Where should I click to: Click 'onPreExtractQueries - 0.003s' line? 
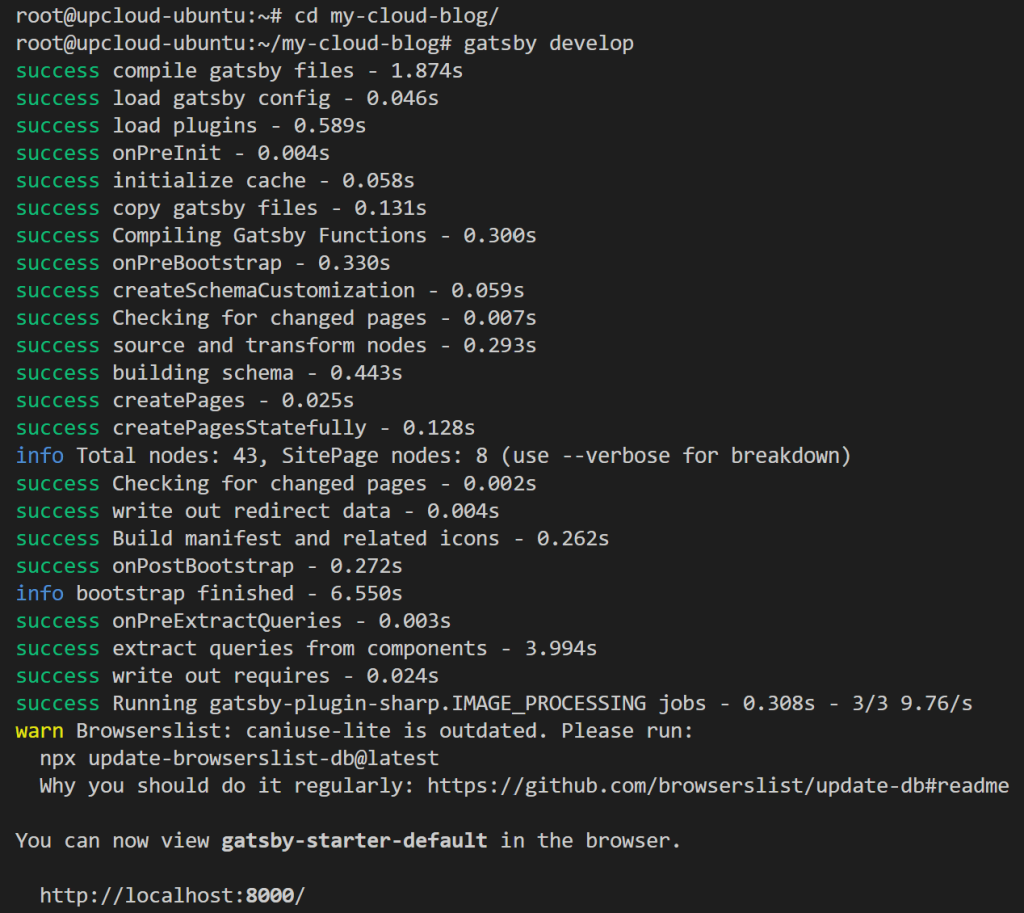point(233,620)
